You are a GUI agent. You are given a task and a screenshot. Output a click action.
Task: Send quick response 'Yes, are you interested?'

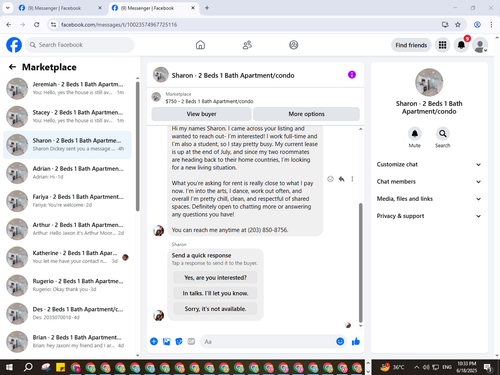215,278
